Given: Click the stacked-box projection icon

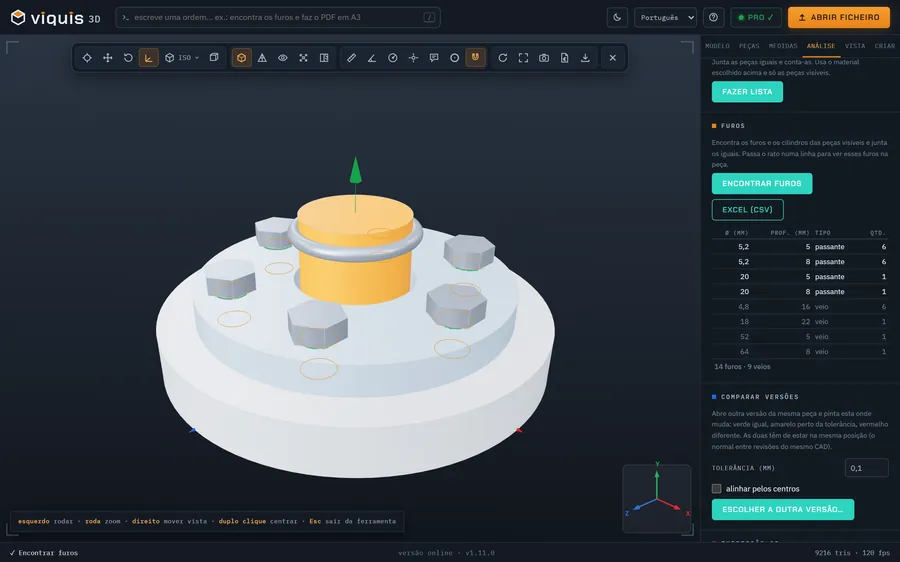Looking at the screenshot, I should 214,57.
